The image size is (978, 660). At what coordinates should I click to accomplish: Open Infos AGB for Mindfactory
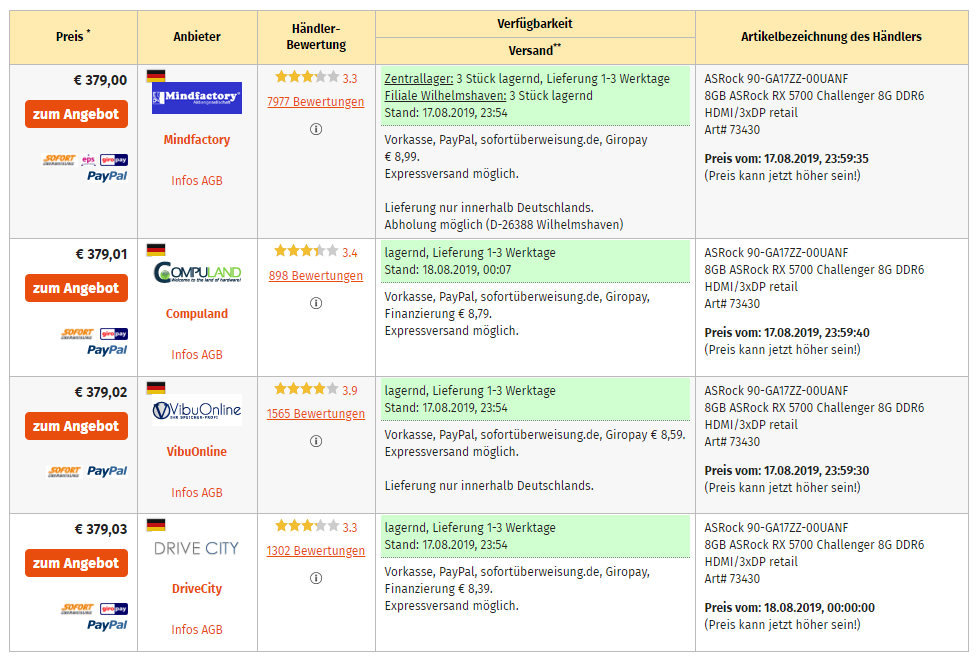coord(196,181)
